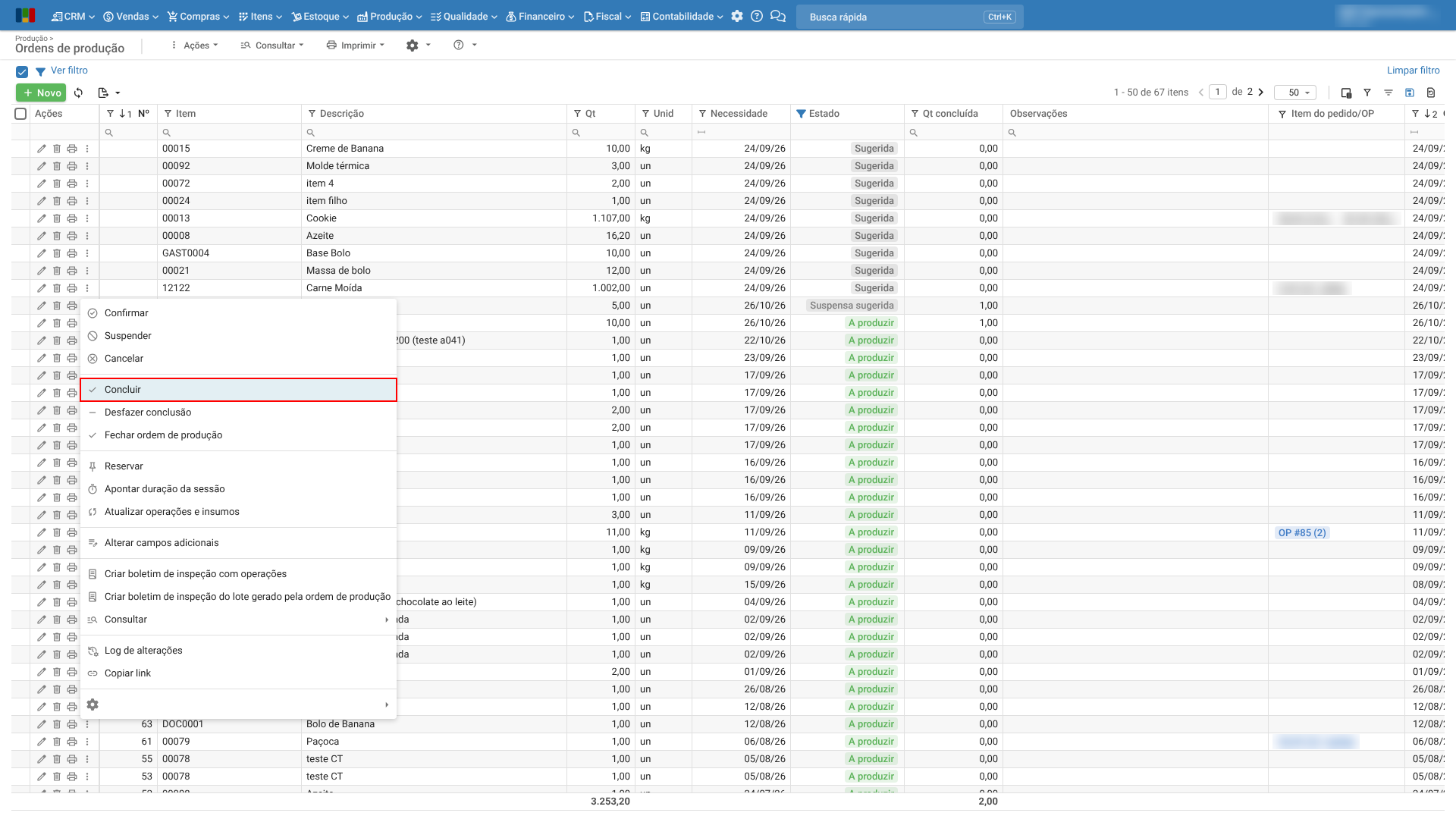Screen dimensions: 1456x819
Task: Toggle the Ver filtro checkbox
Action: coord(22,71)
